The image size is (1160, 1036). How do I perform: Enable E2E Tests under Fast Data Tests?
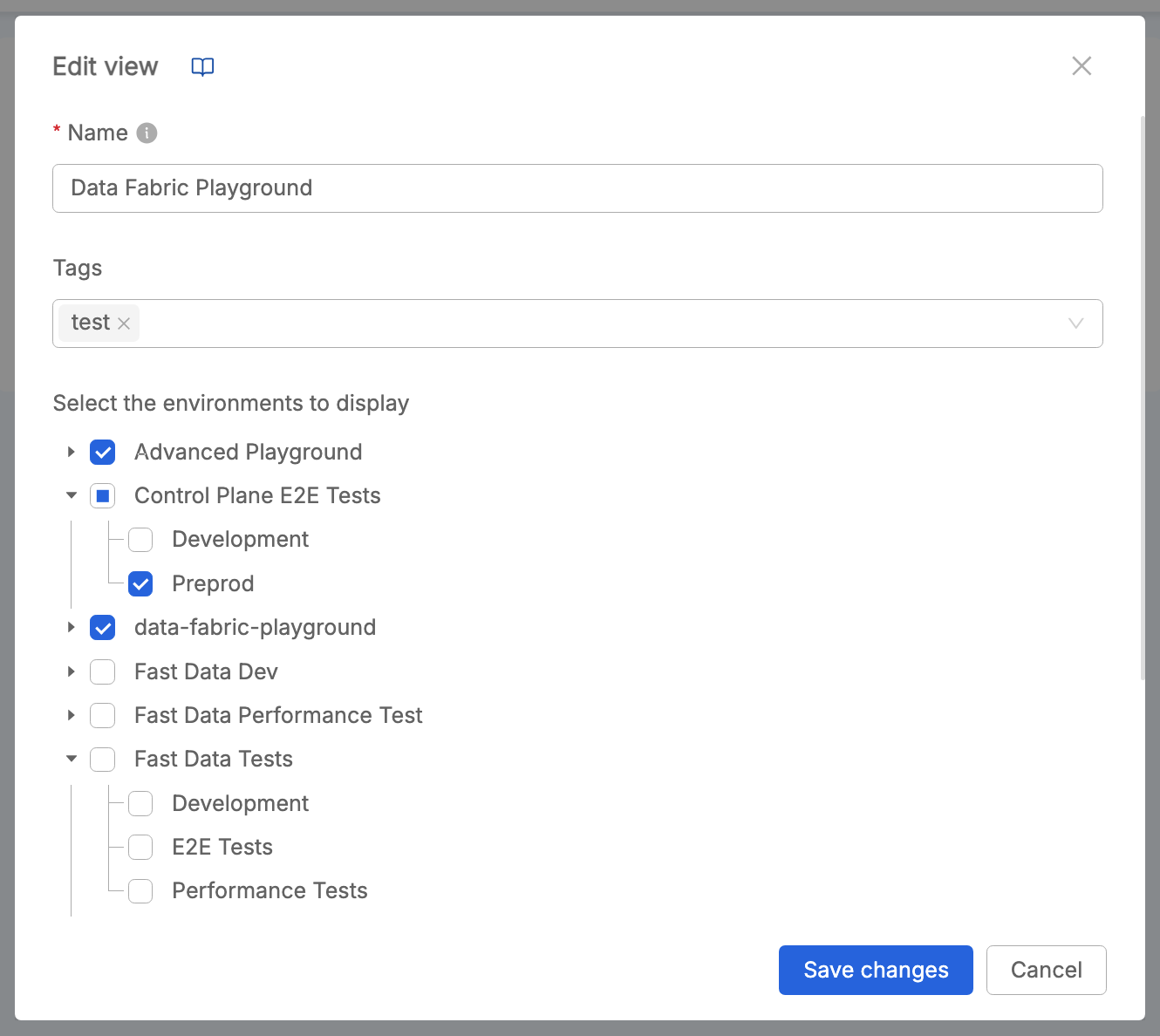[140, 847]
